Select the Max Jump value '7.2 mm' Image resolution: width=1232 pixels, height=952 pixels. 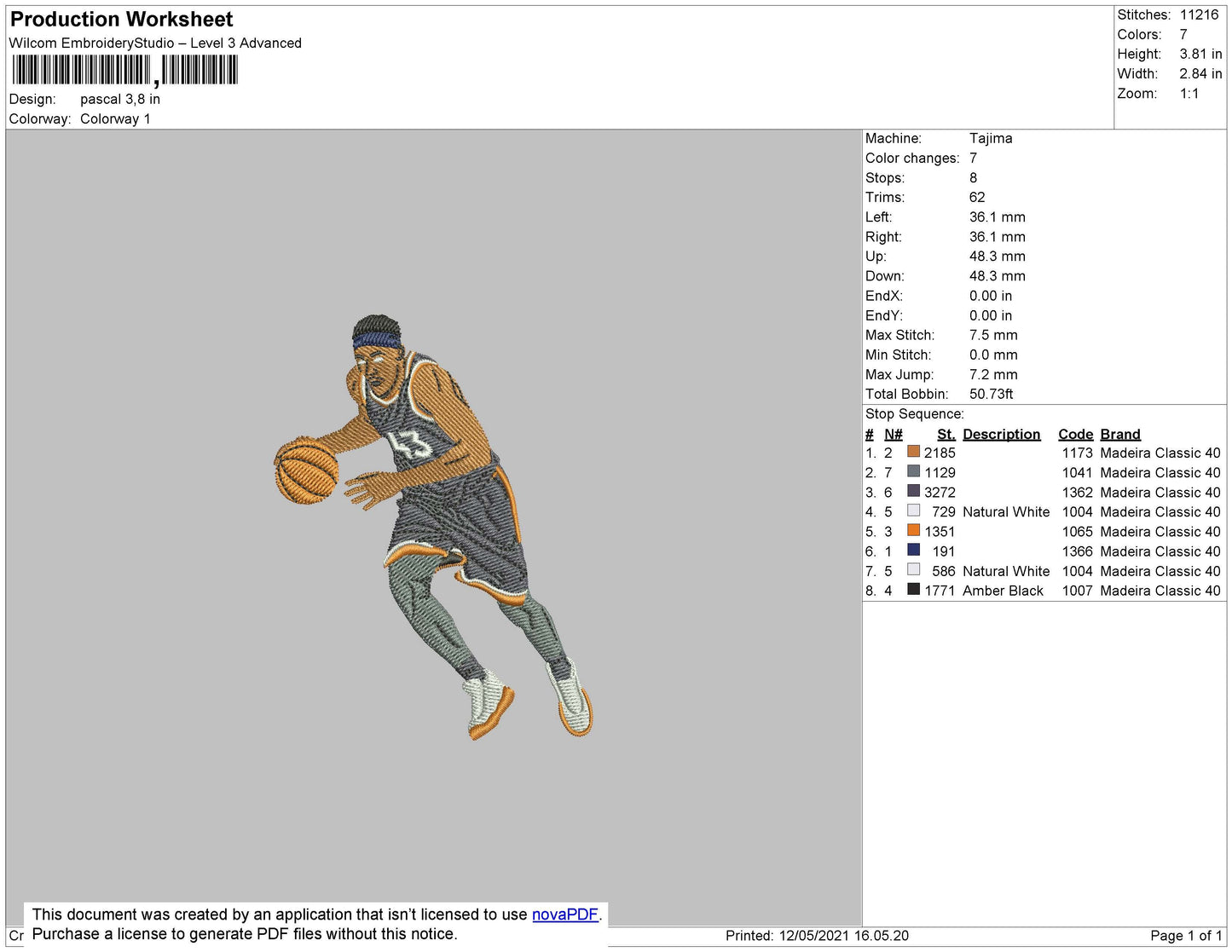click(x=993, y=374)
